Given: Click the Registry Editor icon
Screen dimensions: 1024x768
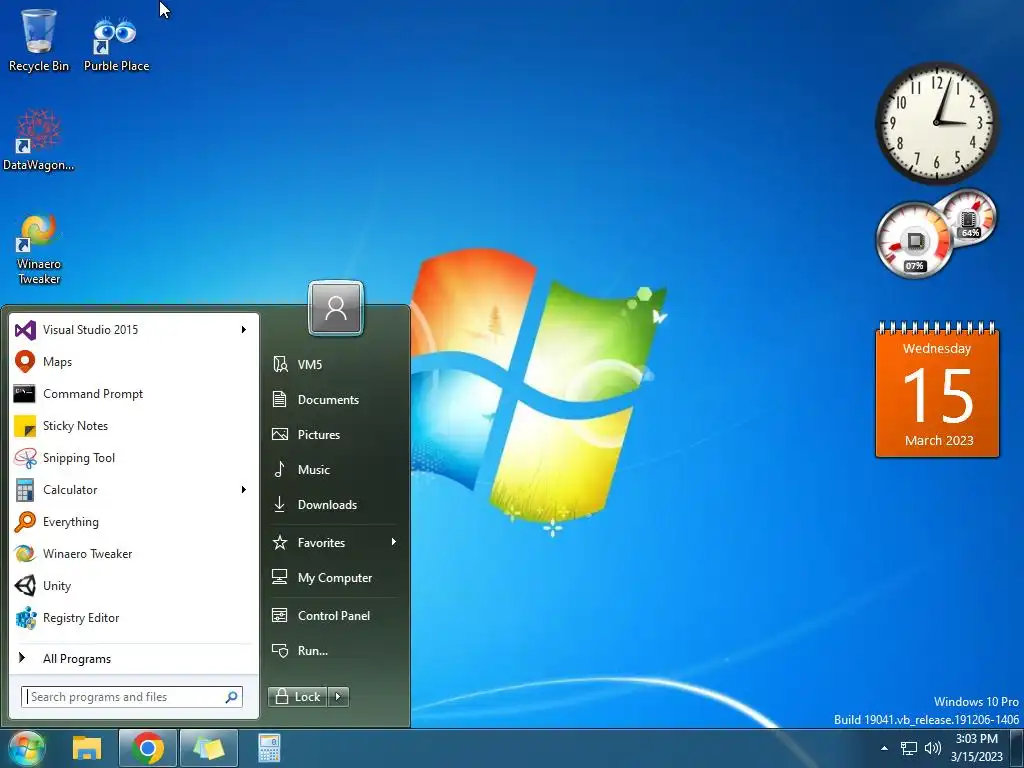Looking at the screenshot, I should [25, 618].
